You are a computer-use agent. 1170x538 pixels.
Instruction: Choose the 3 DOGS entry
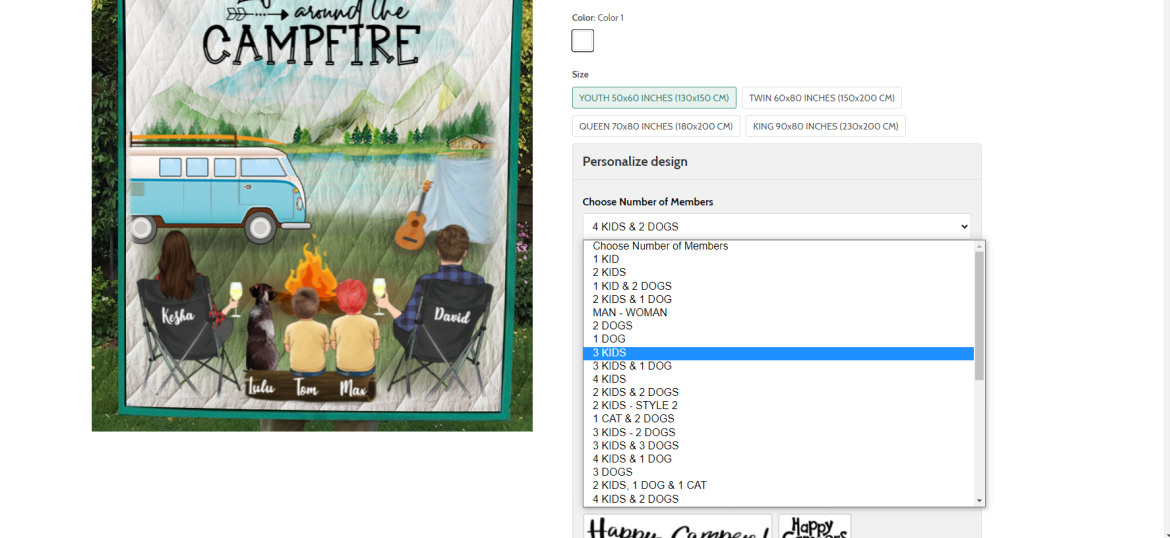[x=778, y=472]
